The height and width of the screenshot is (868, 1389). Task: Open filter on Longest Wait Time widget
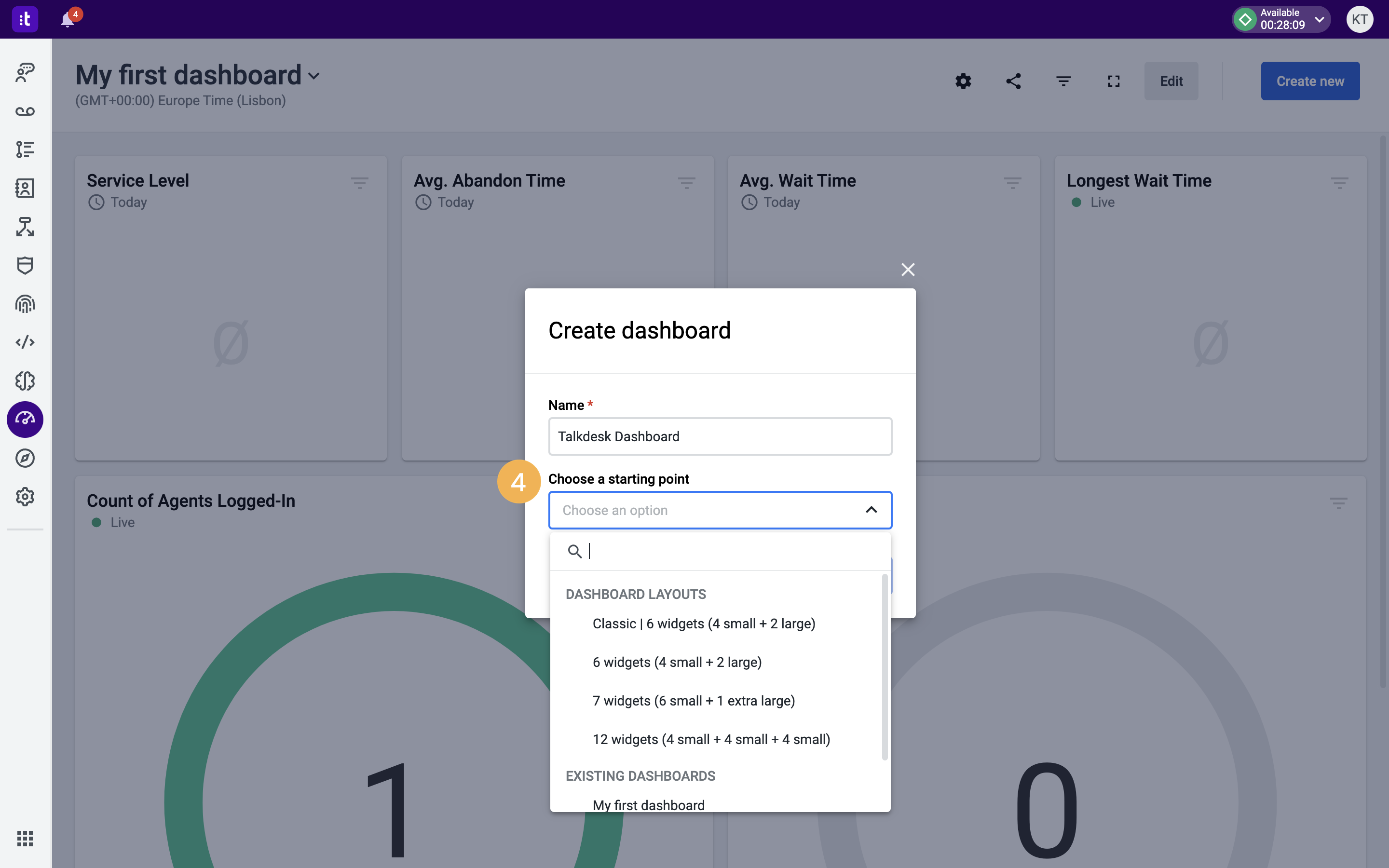pos(1340,183)
